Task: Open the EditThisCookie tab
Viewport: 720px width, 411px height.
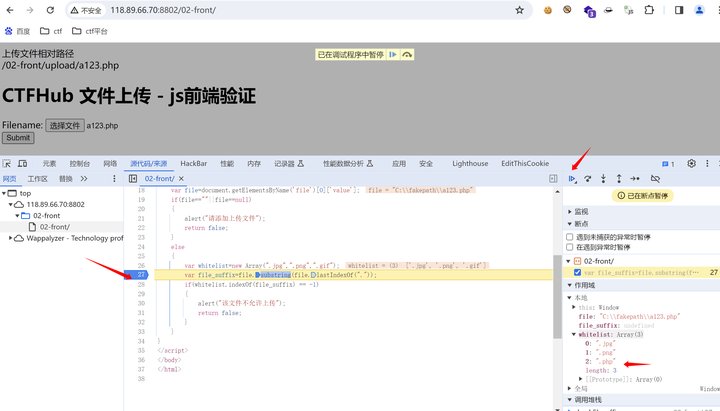Action: point(525,163)
